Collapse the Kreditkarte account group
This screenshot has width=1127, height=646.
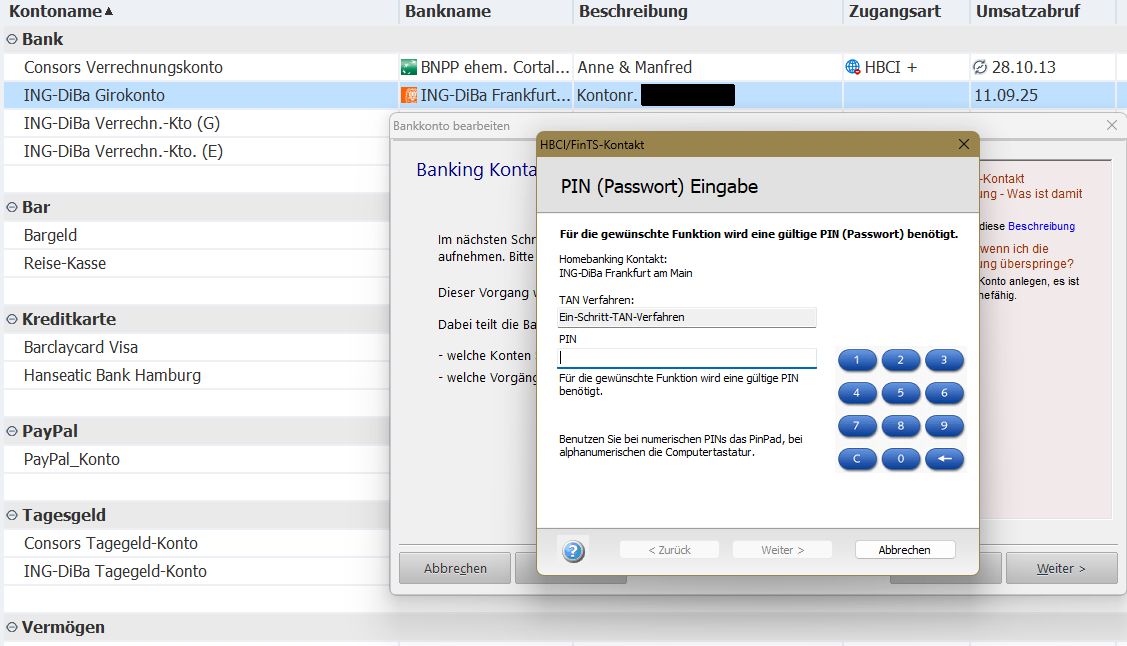coord(12,319)
